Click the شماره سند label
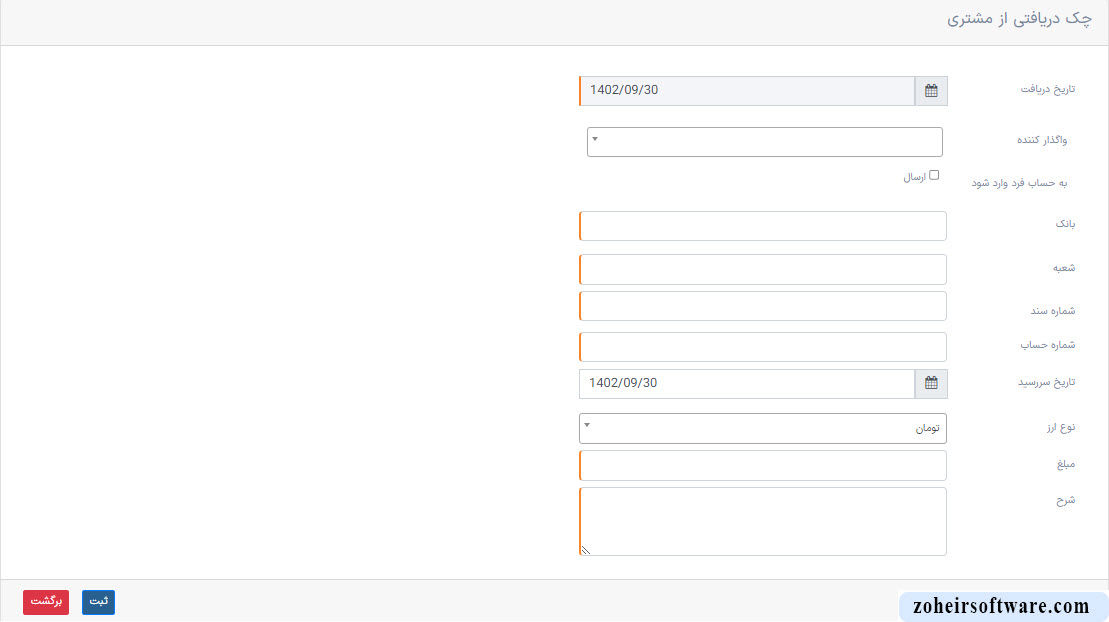 (1052, 311)
